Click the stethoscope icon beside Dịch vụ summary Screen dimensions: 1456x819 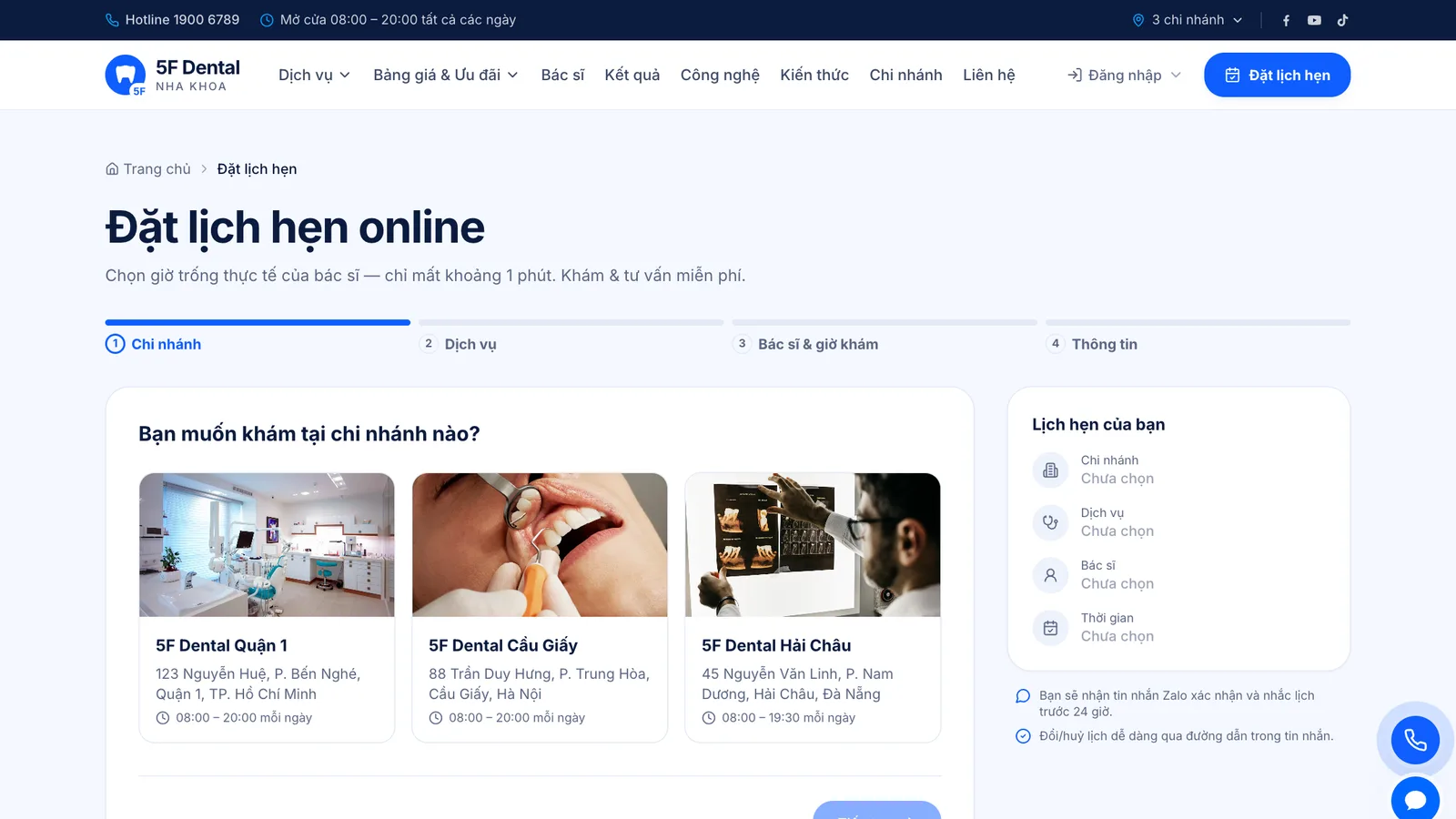click(x=1050, y=522)
